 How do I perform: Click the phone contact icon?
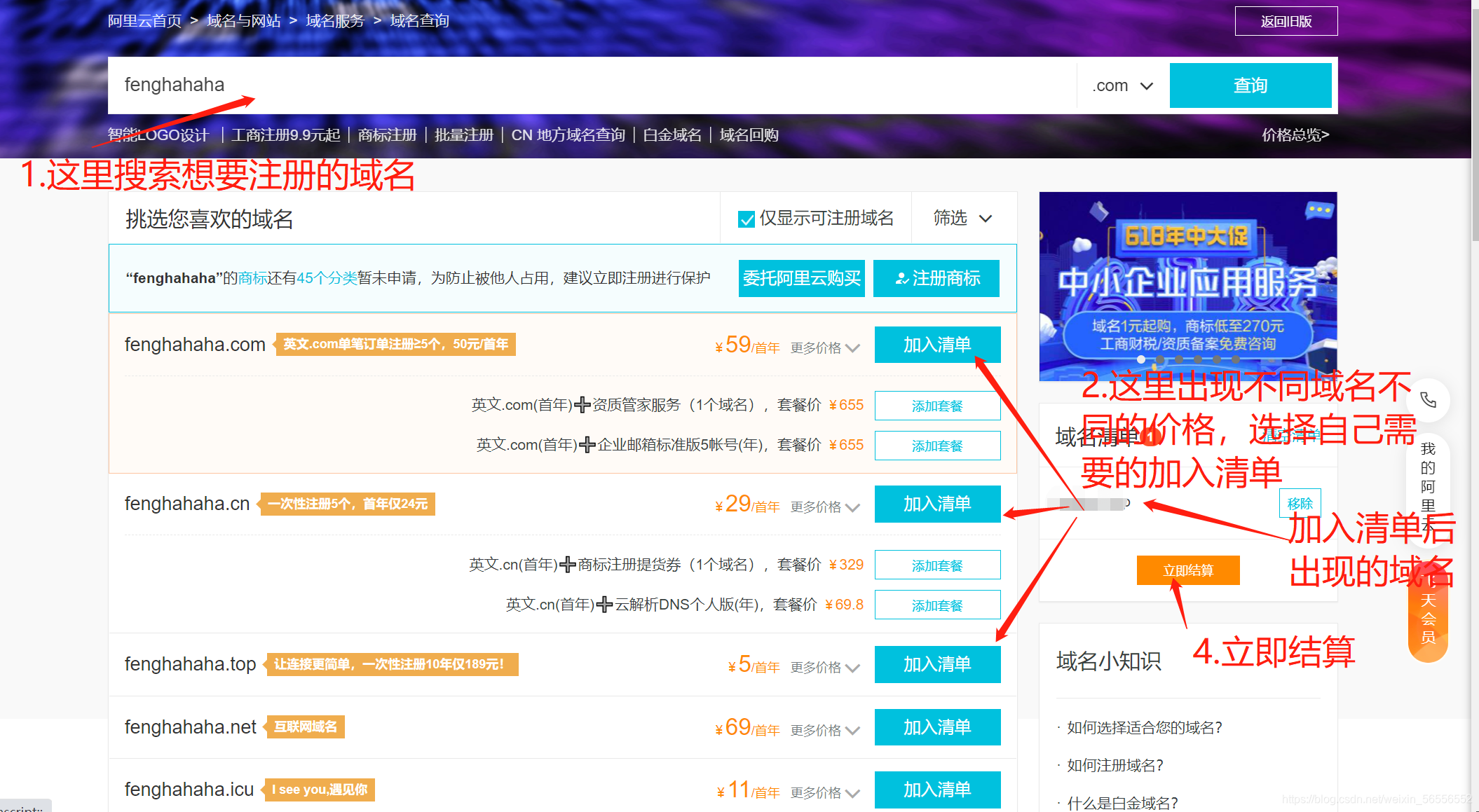(1428, 400)
